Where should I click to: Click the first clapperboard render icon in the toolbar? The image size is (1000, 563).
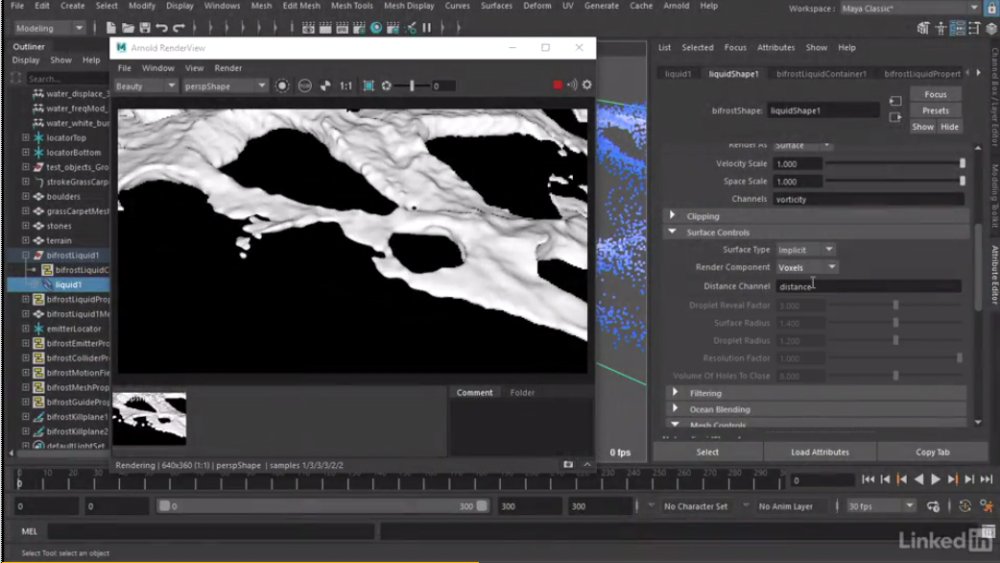pyautogui.click(x=308, y=28)
